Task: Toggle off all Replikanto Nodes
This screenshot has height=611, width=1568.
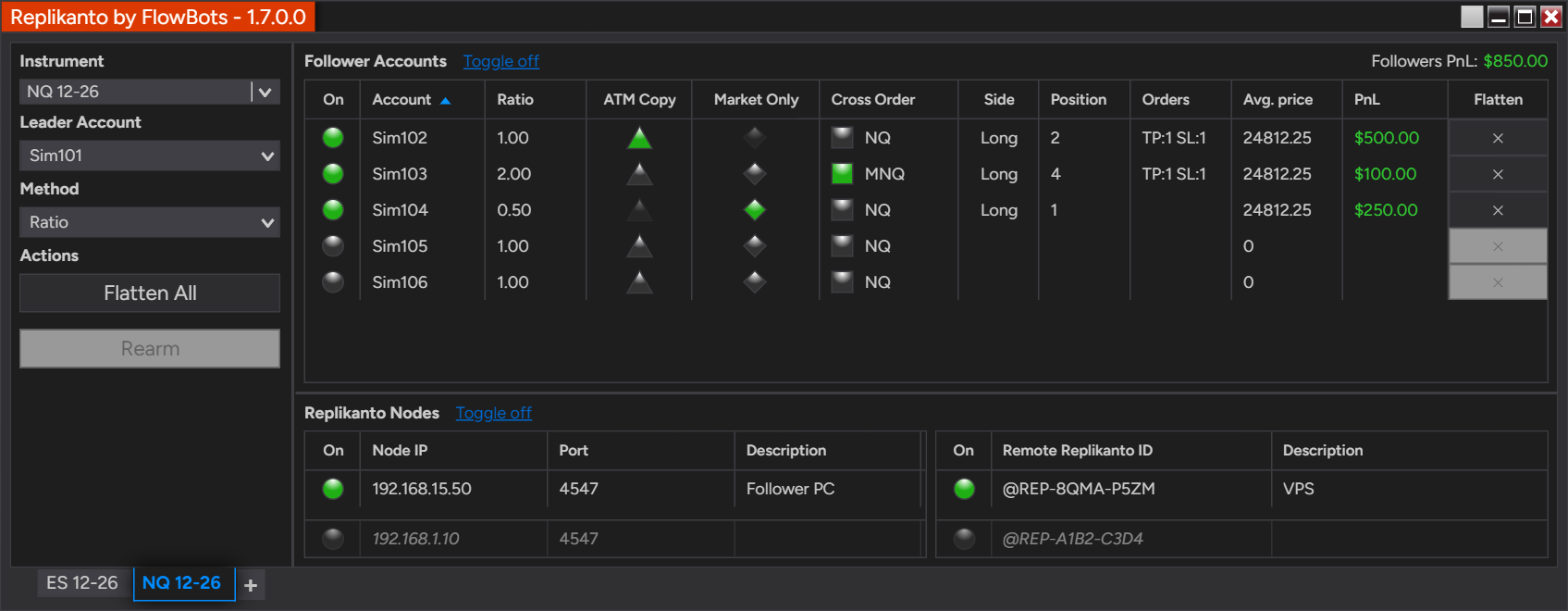Action: click(494, 413)
